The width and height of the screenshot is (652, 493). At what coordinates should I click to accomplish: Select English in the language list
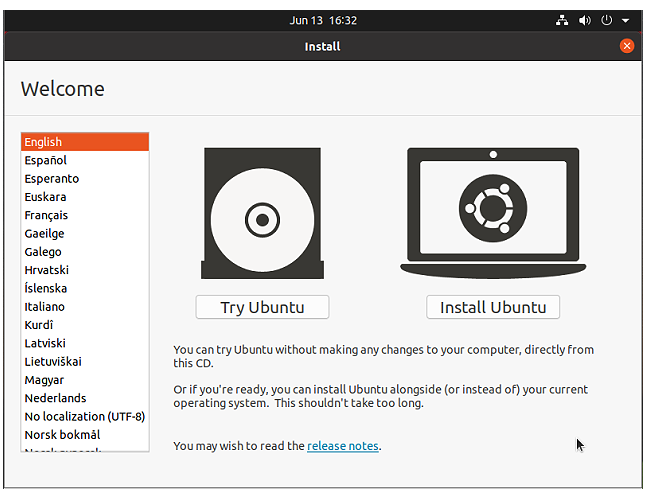click(x=85, y=142)
